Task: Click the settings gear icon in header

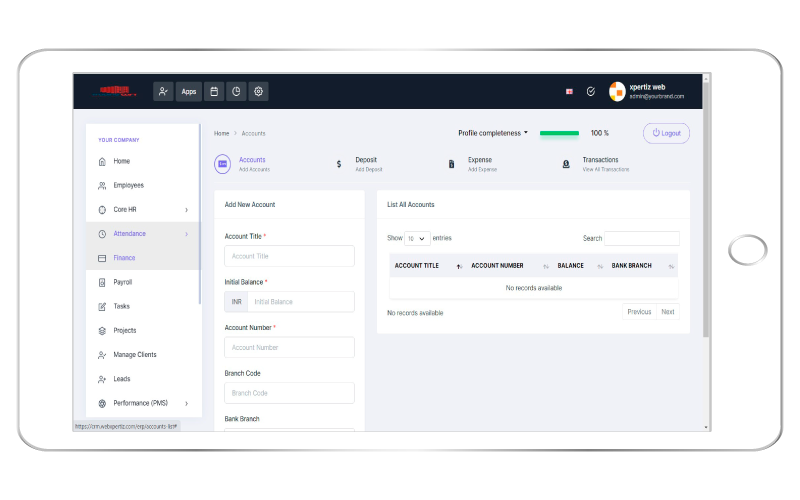Action: coord(259,91)
